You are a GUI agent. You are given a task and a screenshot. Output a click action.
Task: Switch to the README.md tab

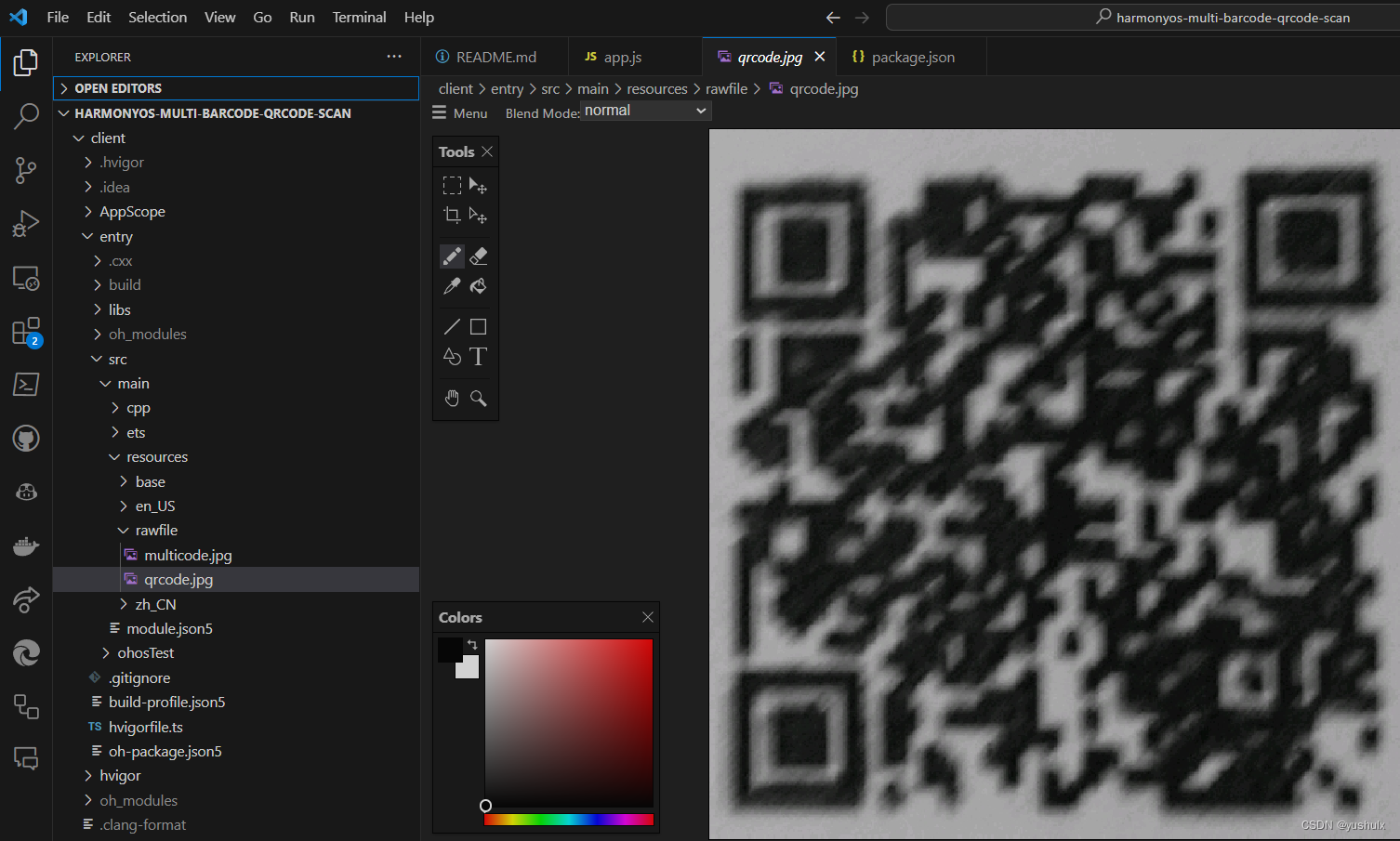pos(495,57)
